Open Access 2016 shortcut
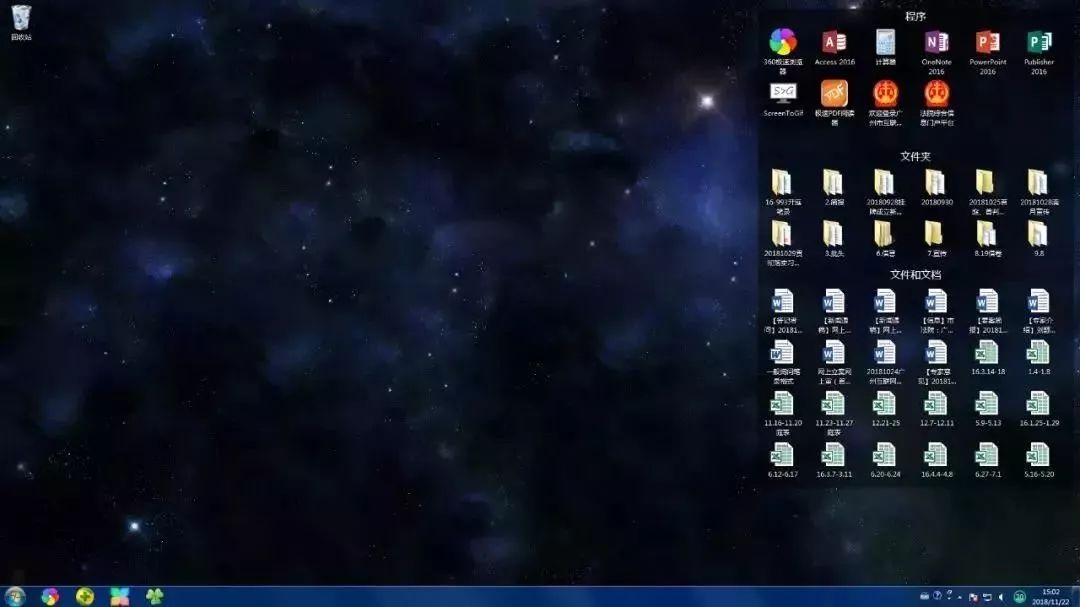This screenshot has height=607, width=1080. pyautogui.click(x=834, y=43)
